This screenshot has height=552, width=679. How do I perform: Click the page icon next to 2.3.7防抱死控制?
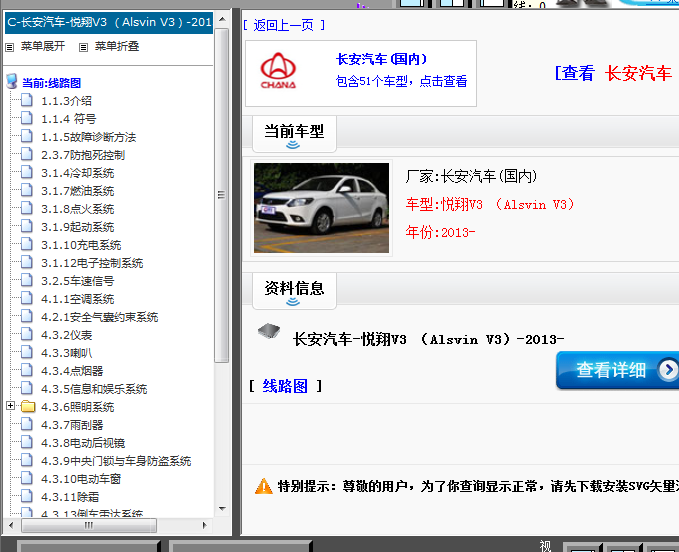[x=27, y=154]
